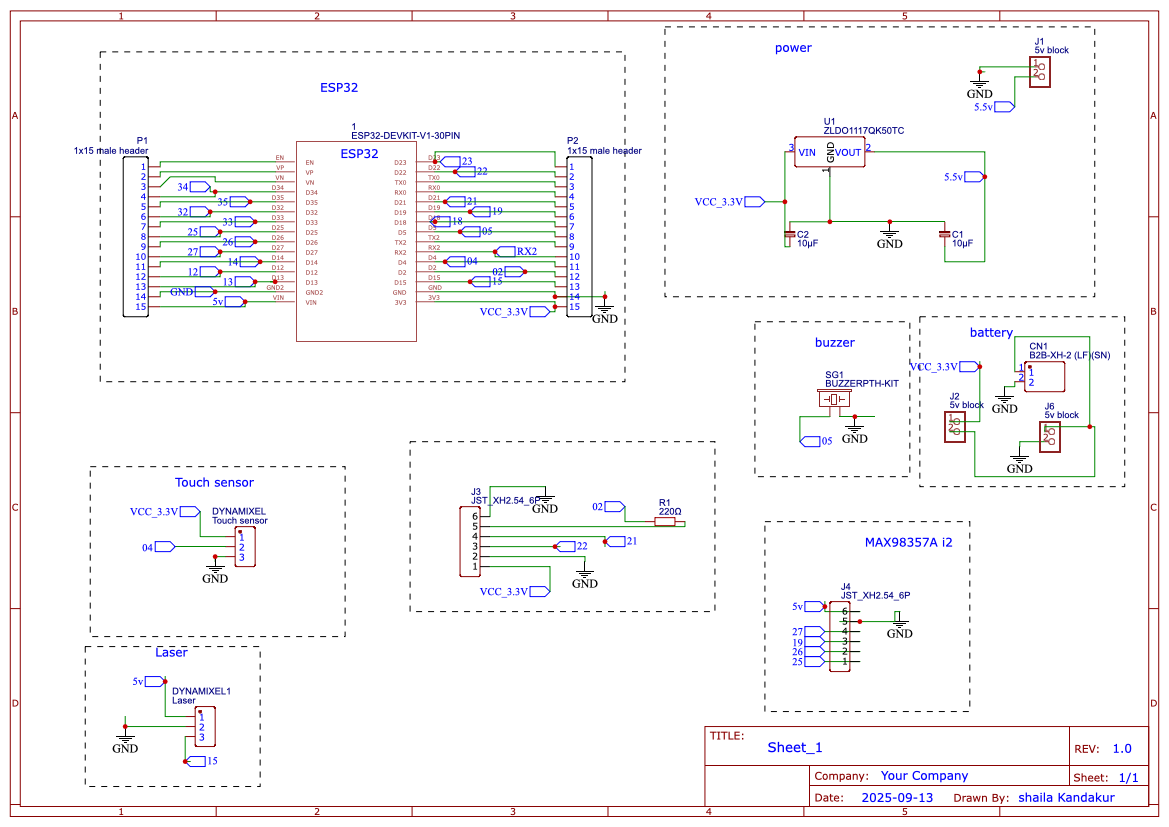Click the J1 5v block connector

[1040, 72]
